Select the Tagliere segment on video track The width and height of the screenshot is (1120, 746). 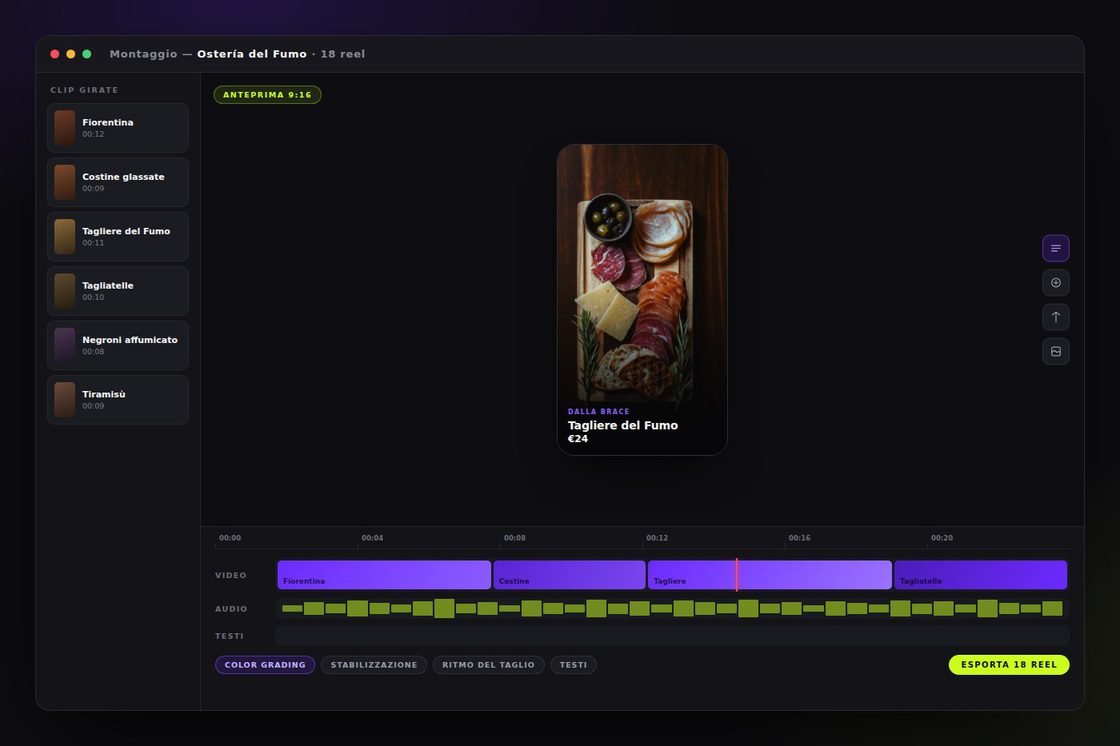[x=770, y=575]
